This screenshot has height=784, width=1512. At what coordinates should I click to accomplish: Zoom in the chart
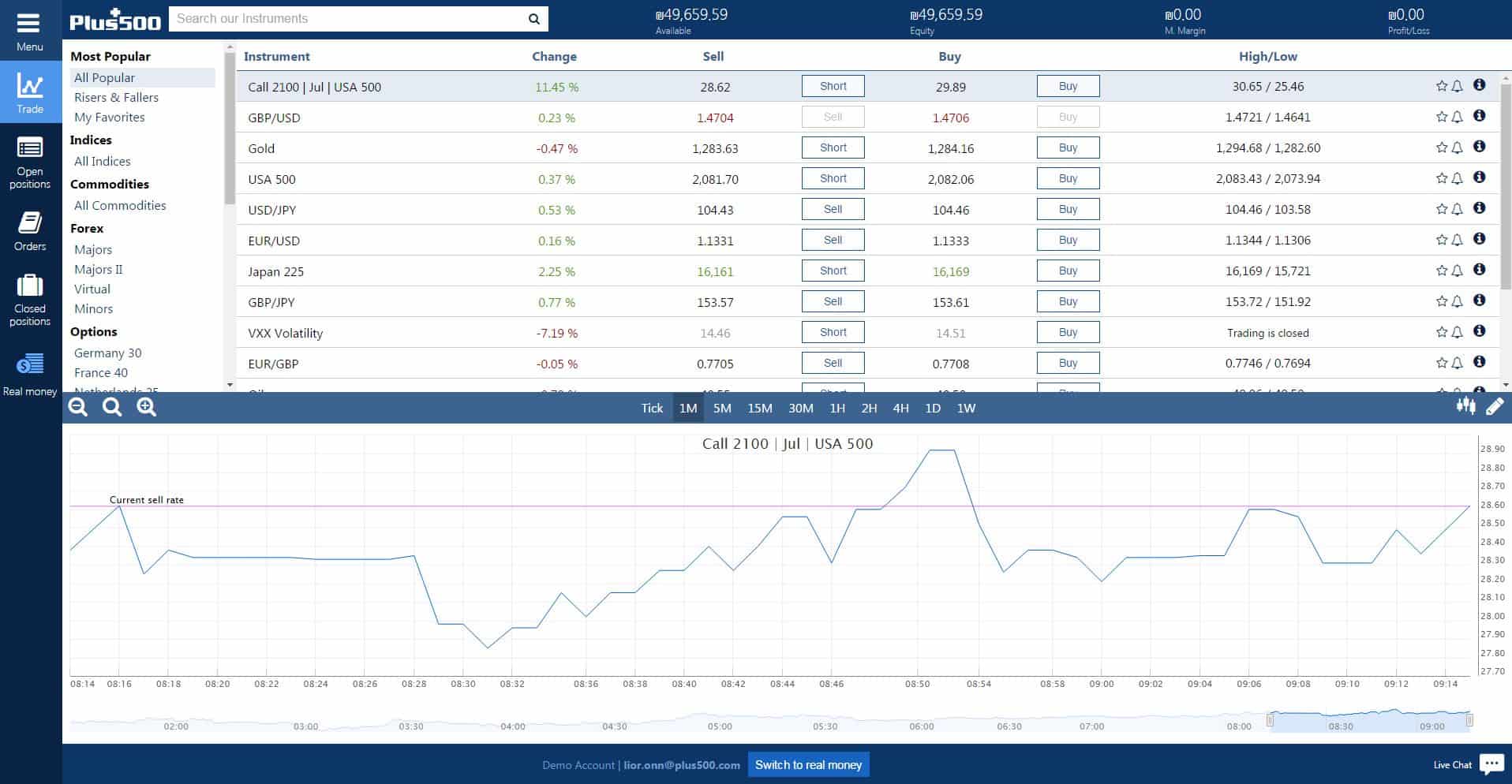pyautogui.click(x=147, y=407)
